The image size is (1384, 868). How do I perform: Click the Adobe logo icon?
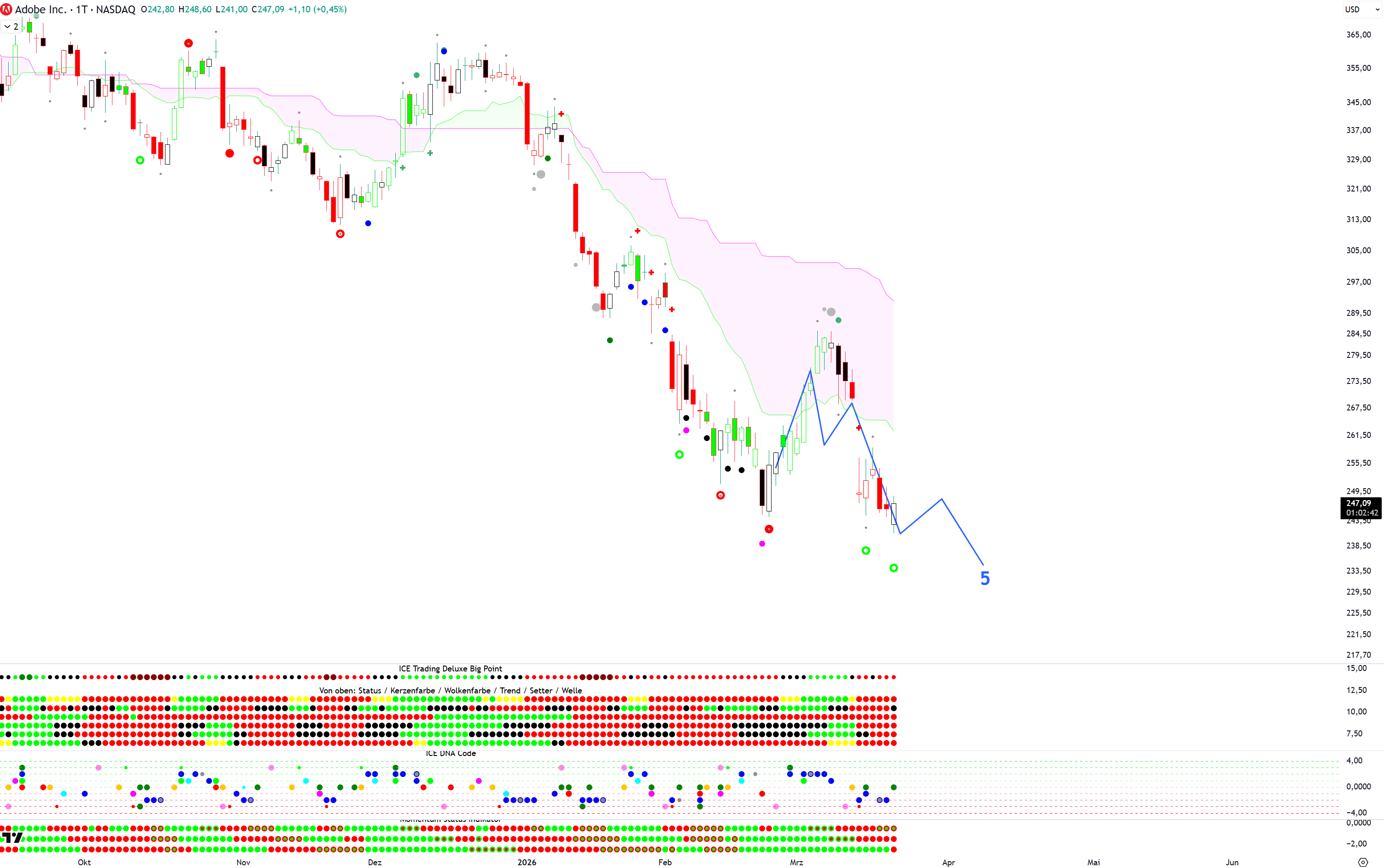(6, 9)
